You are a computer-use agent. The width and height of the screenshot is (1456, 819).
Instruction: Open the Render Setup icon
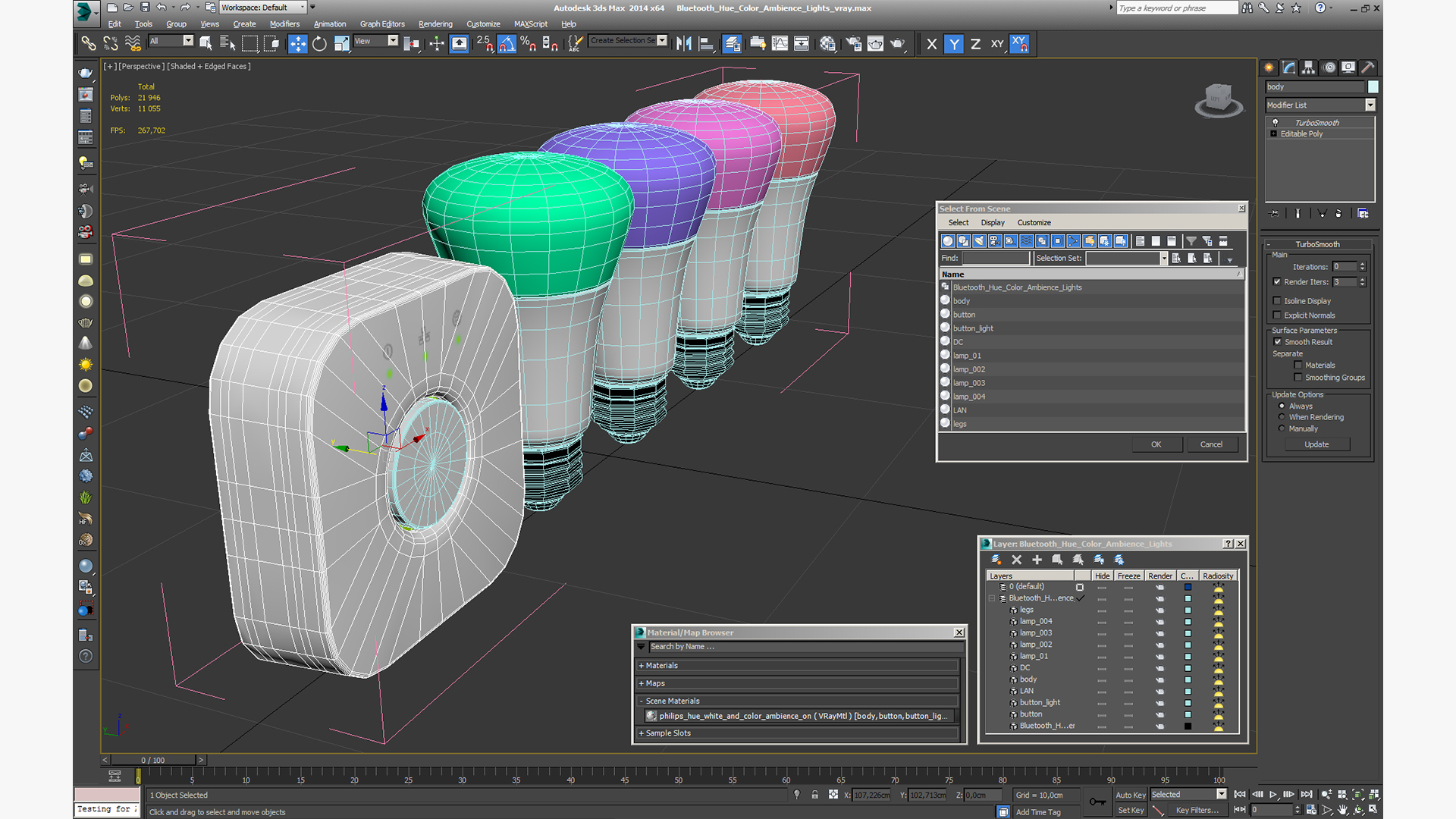pyautogui.click(x=854, y=43)
